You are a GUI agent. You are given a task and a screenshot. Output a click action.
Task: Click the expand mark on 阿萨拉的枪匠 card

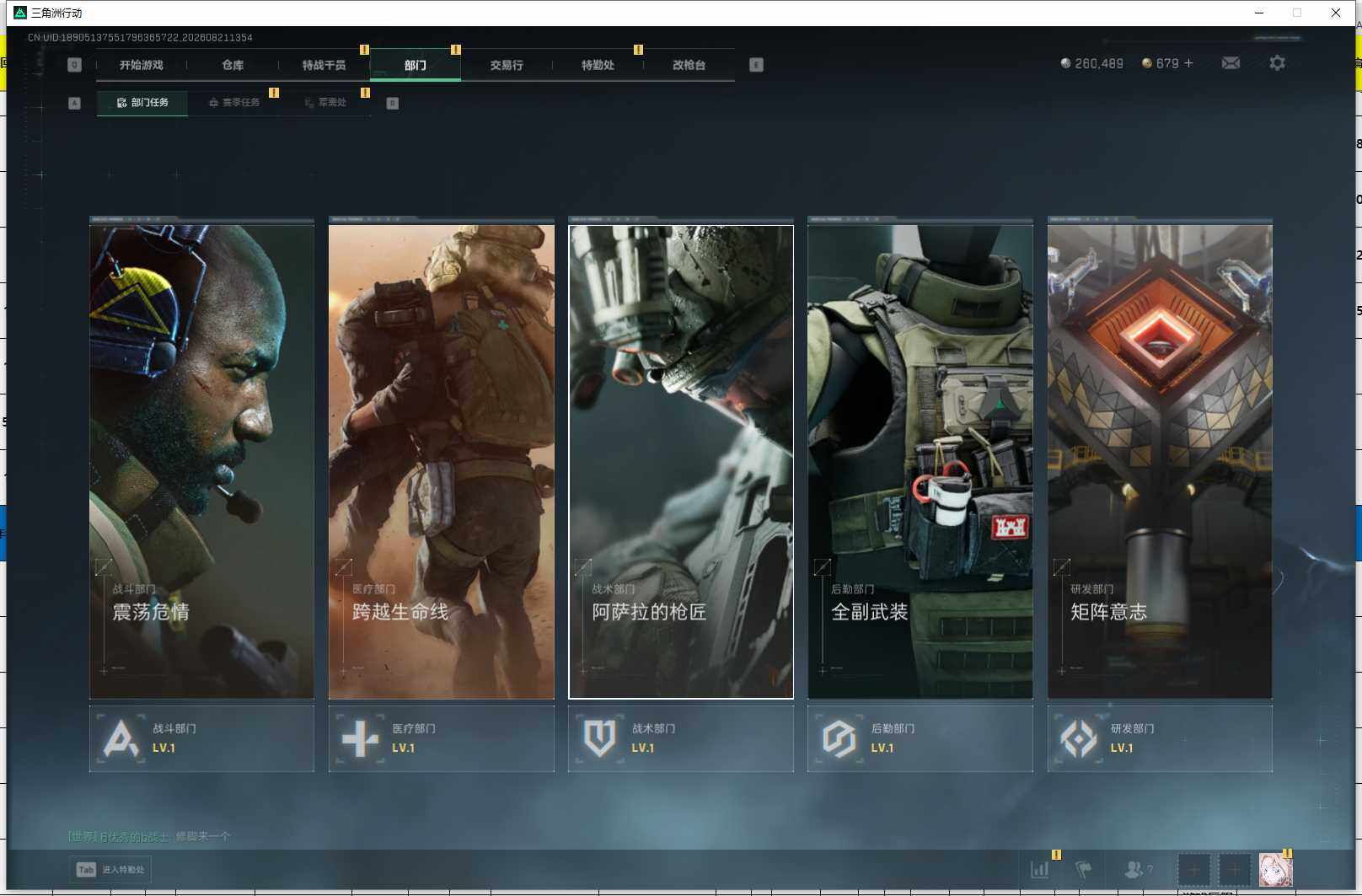[583, 566]
